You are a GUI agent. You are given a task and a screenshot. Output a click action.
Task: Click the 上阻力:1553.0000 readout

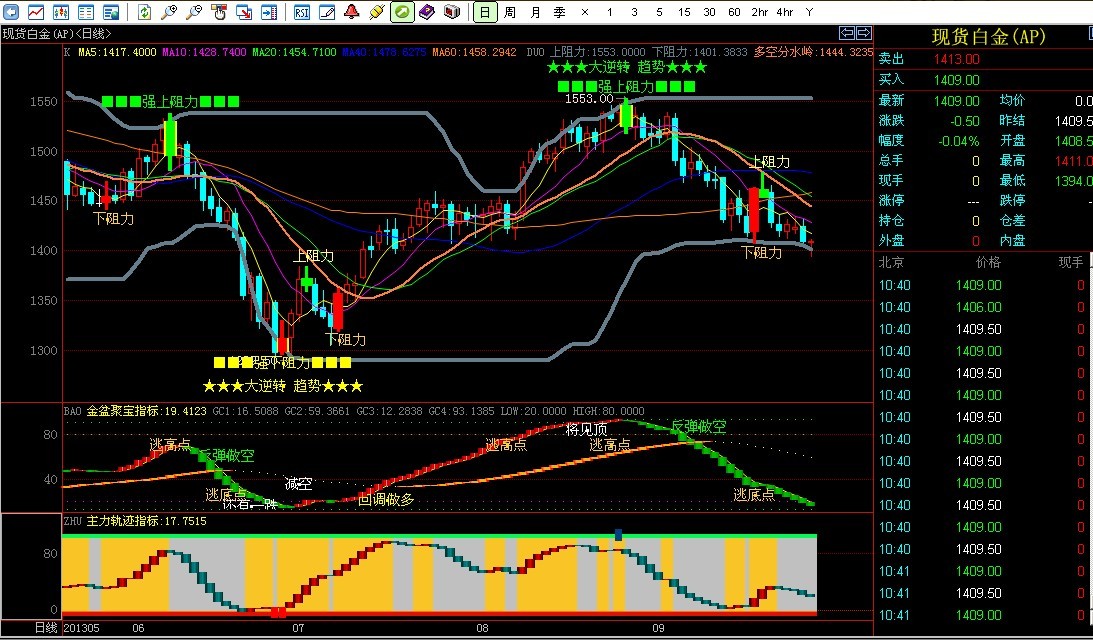597,52
